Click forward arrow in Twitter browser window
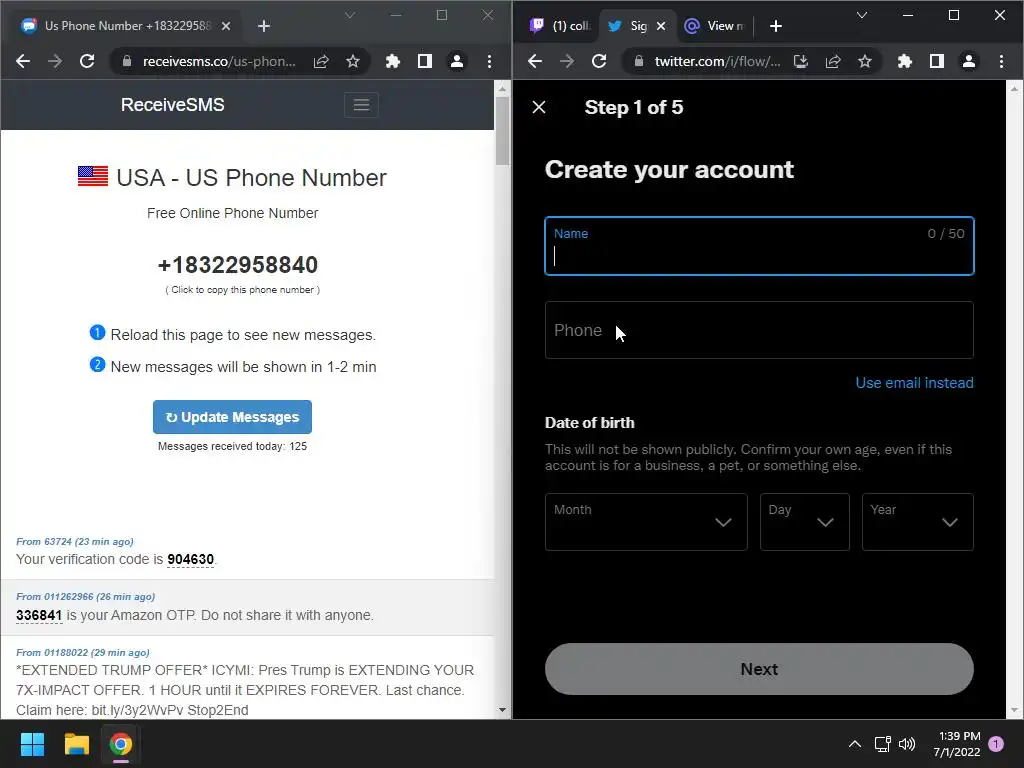 point(567,61)
